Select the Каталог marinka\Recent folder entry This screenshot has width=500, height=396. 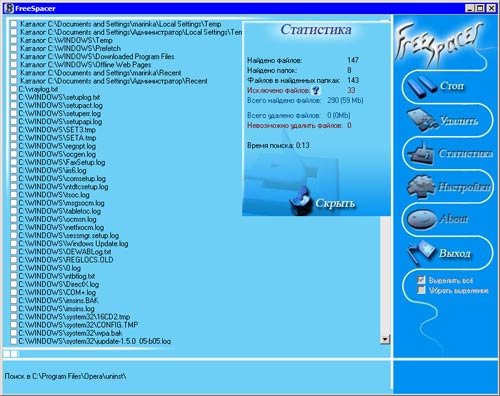(101, 73)
